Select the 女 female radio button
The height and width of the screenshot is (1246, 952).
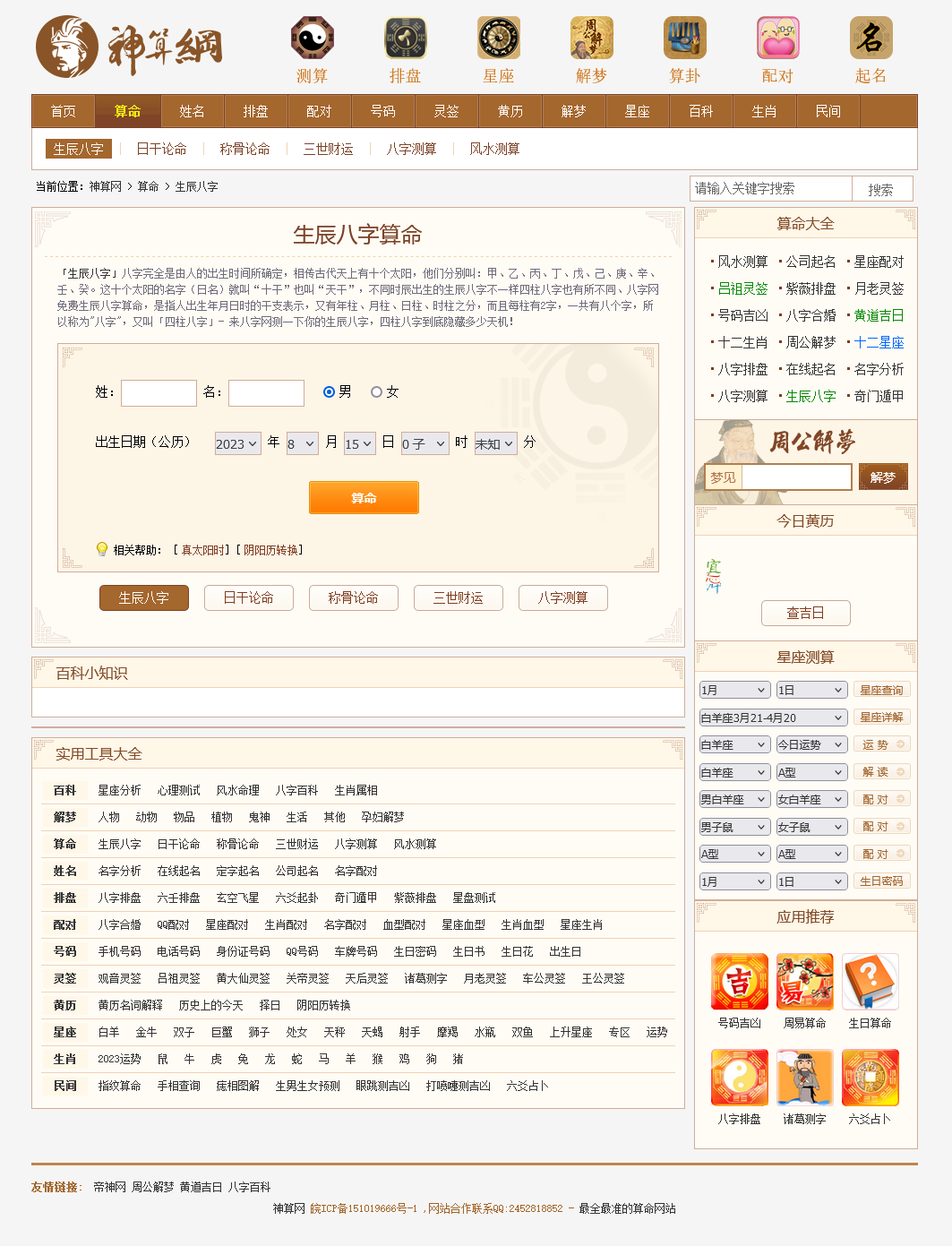tap(377, 391)
